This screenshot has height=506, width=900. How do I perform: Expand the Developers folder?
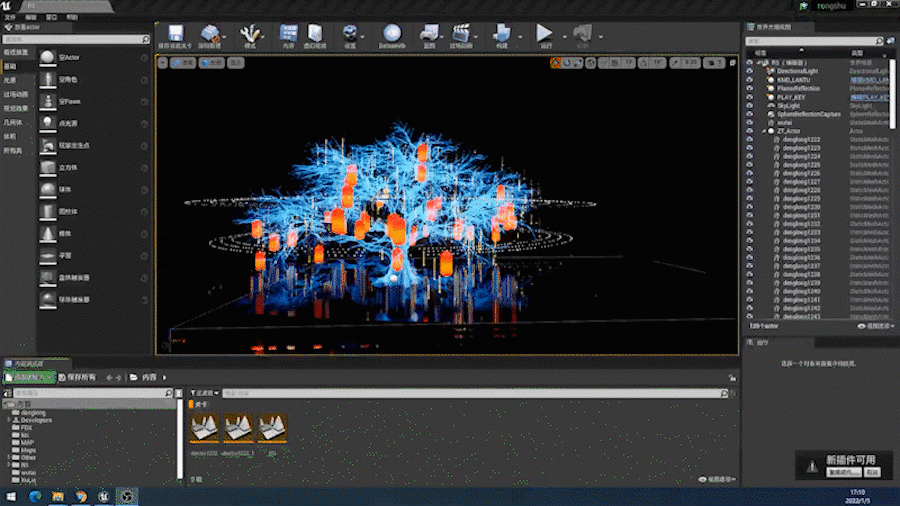point(9,421)
